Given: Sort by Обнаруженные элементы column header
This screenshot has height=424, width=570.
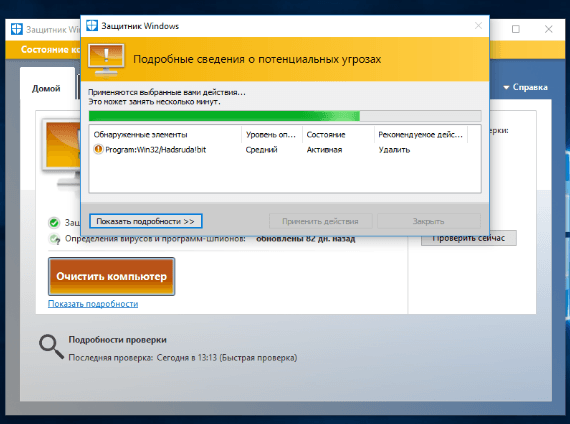Looking at the screenshot, I should point(165,135).
